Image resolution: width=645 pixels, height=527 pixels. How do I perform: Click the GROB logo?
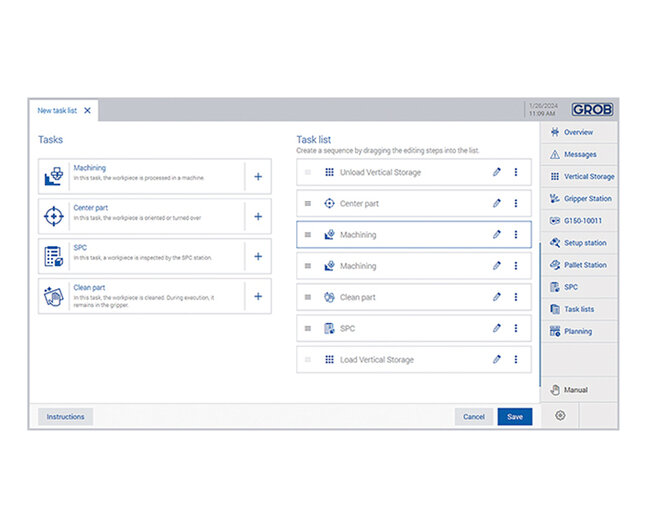(x=592, y=109)
